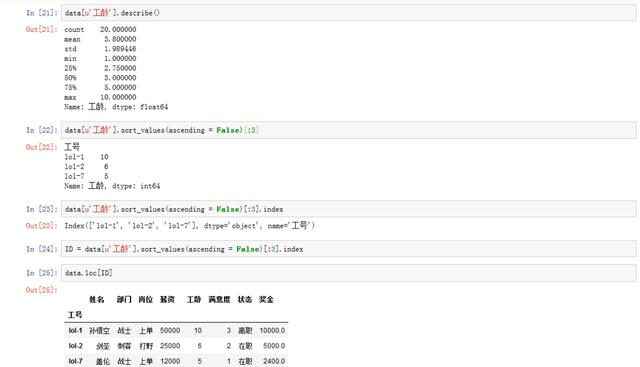Viewport: 640px width, 367px height.
Task: Click the 状态 column header
Action: click(244, 300)
